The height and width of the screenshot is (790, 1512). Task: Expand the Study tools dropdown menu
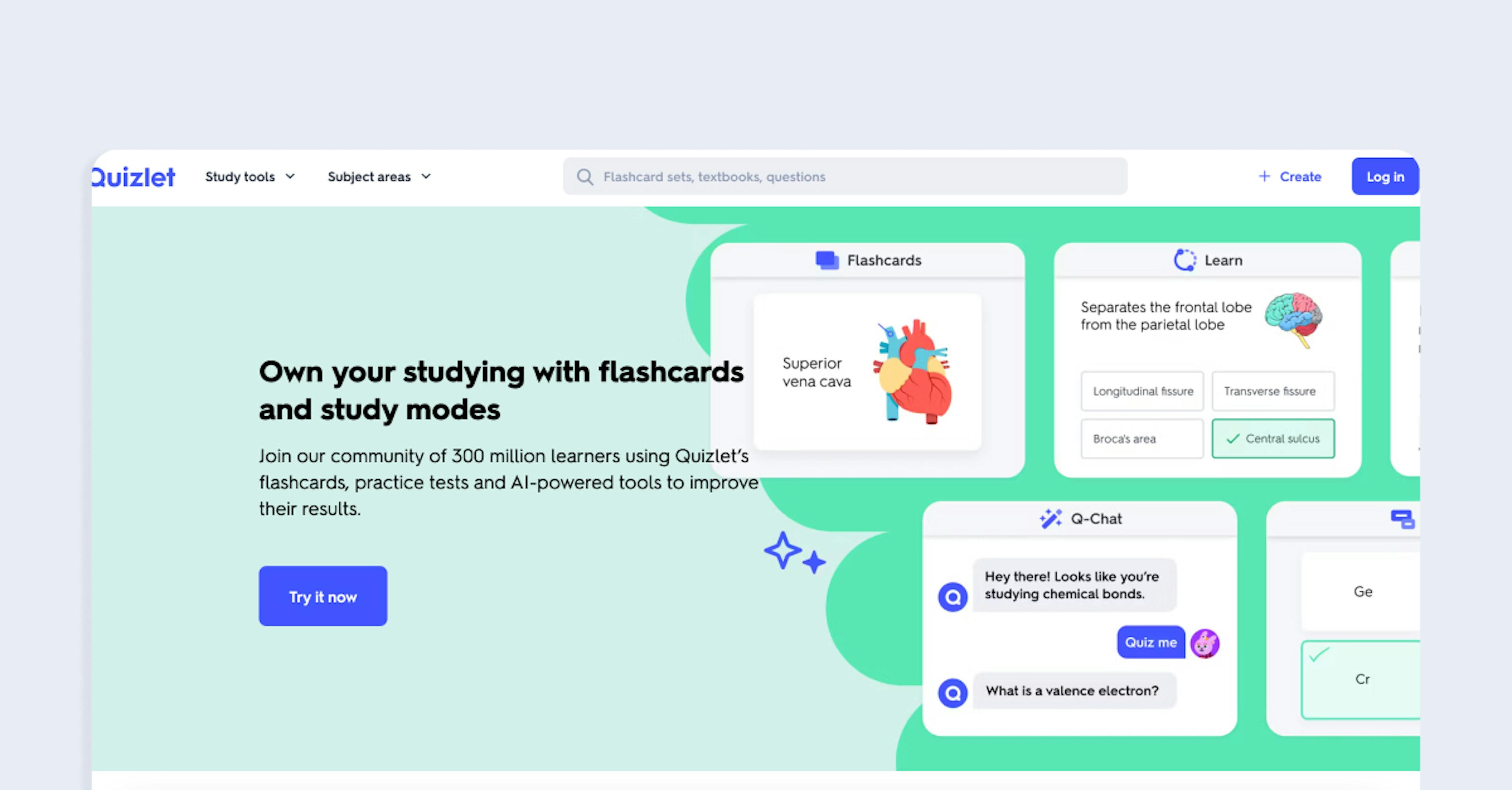tap(249, 177)
